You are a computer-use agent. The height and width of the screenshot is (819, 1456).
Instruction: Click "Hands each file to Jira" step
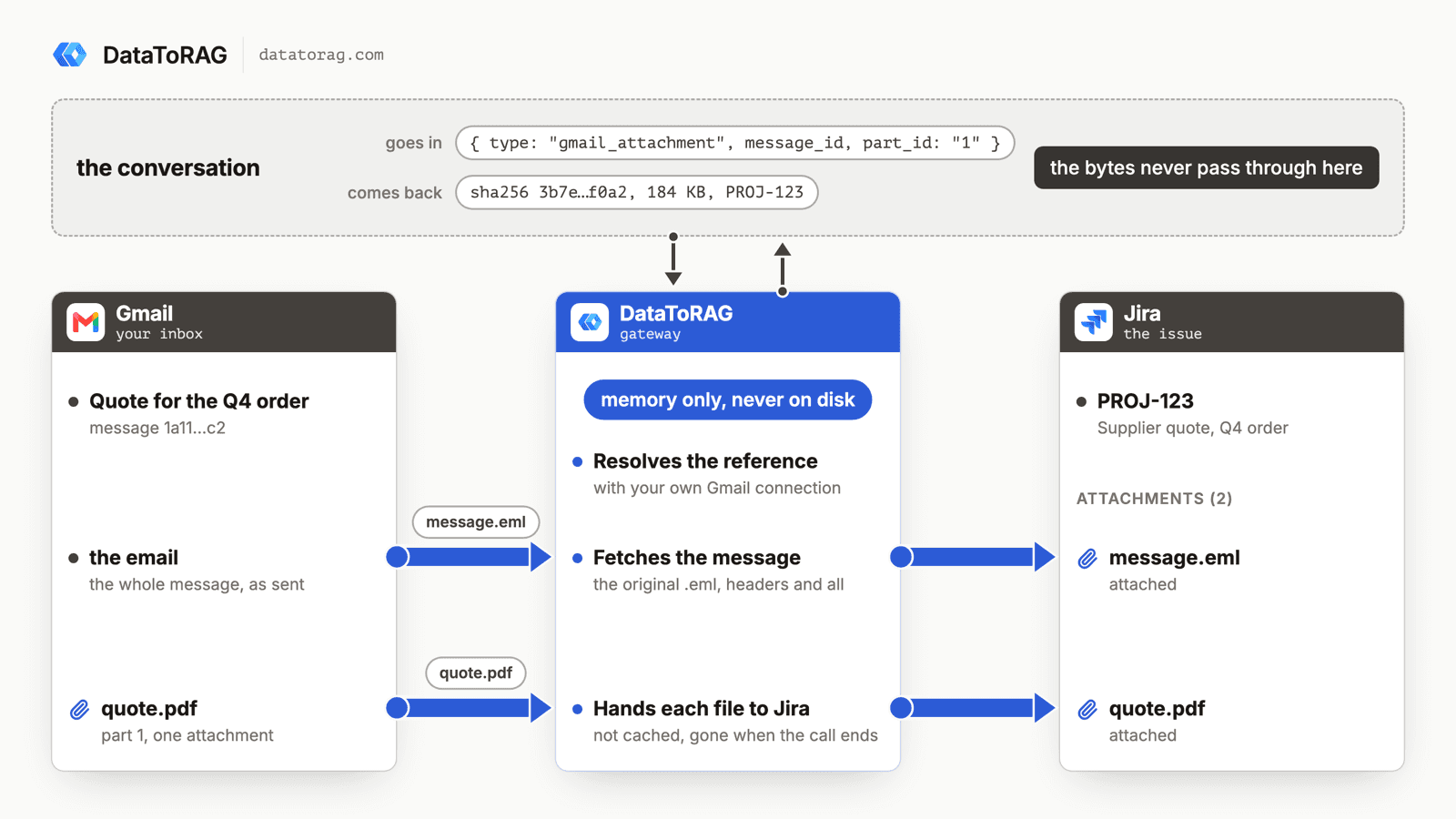click(702, 709)
